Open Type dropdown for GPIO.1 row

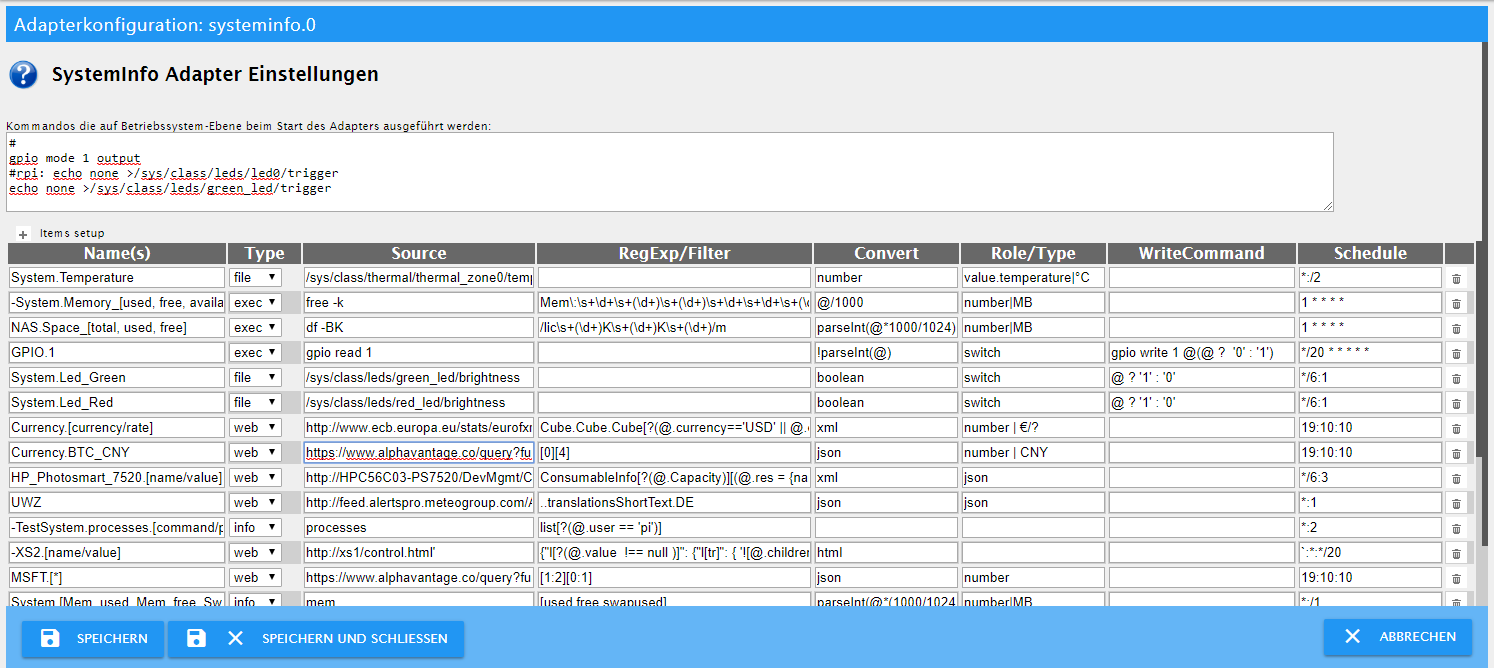[x=256, y=352]
